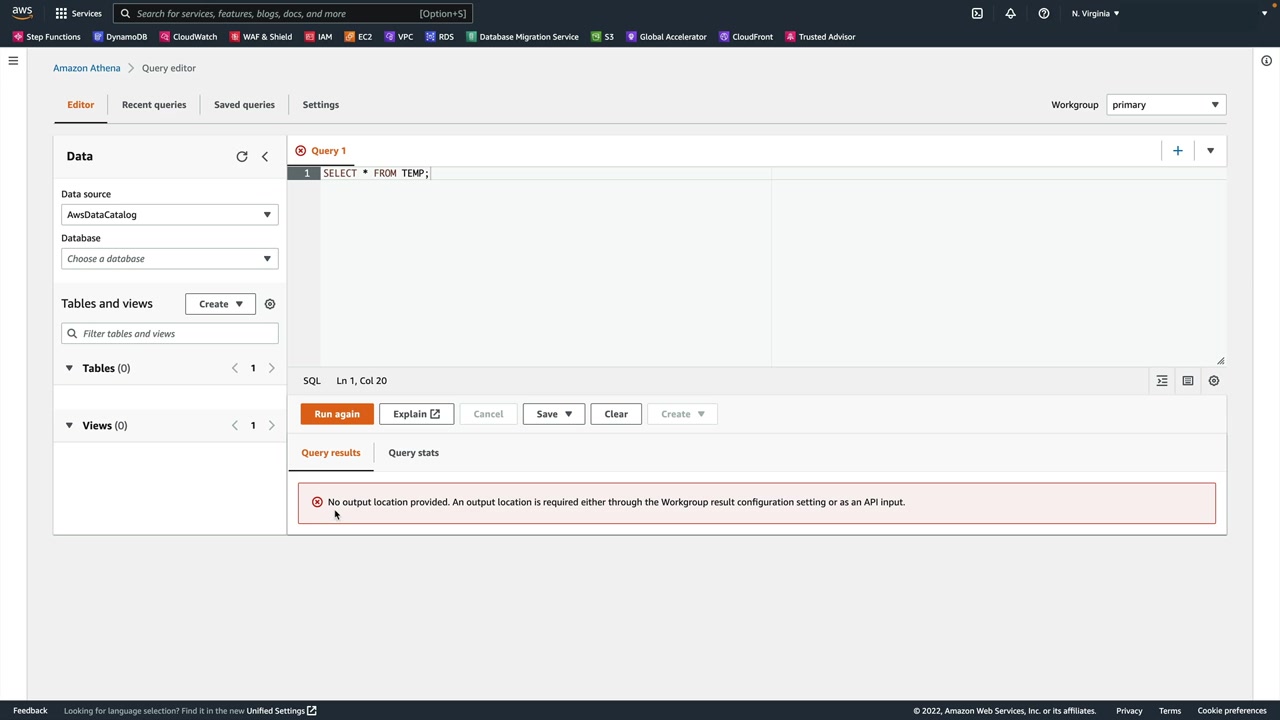Add a new query tab with plus

click(x=1178, y=151)
